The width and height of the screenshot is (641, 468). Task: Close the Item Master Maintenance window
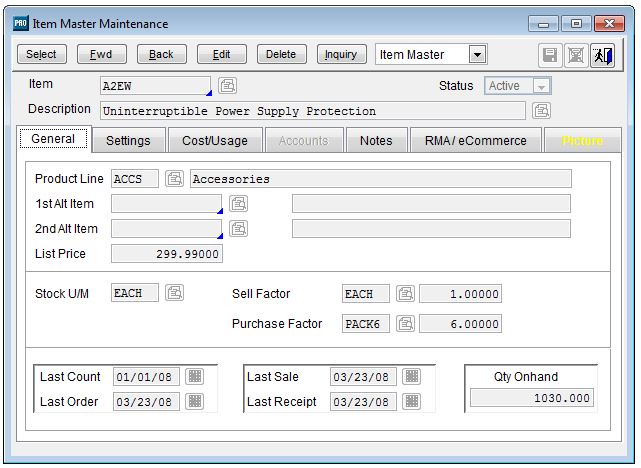tap(610, 24)
